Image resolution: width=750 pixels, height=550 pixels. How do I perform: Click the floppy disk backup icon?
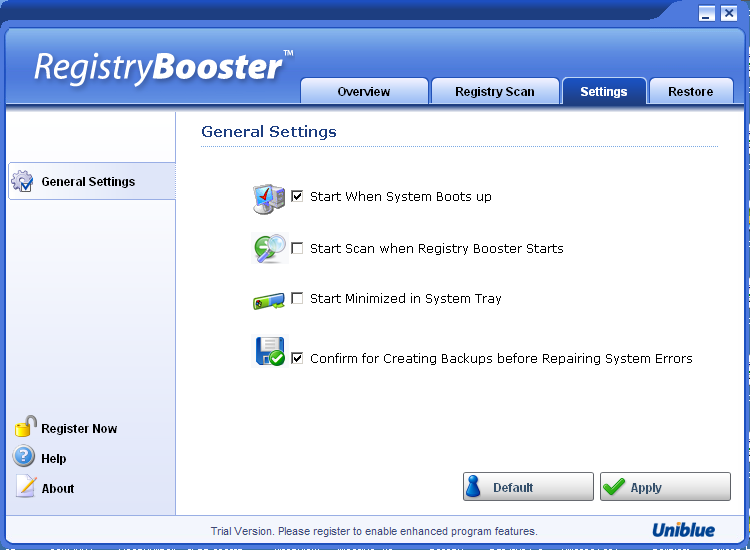(270, 352)
